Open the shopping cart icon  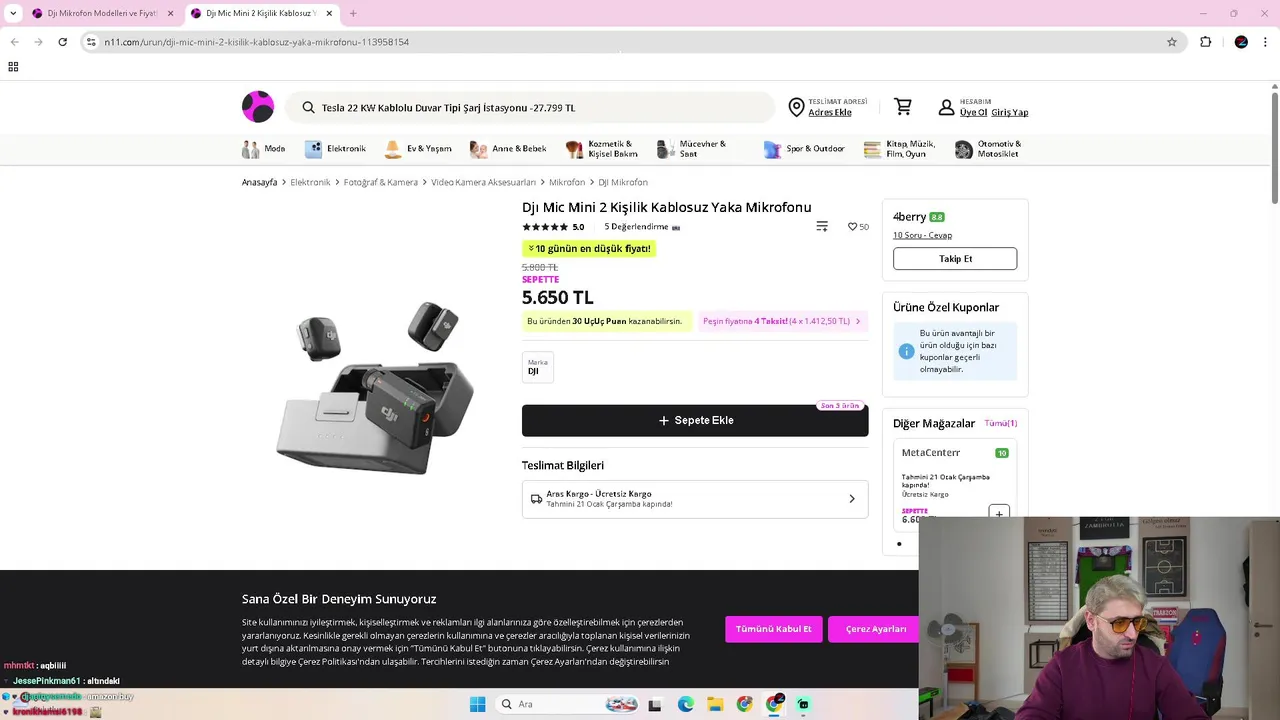tap(903, 107)
